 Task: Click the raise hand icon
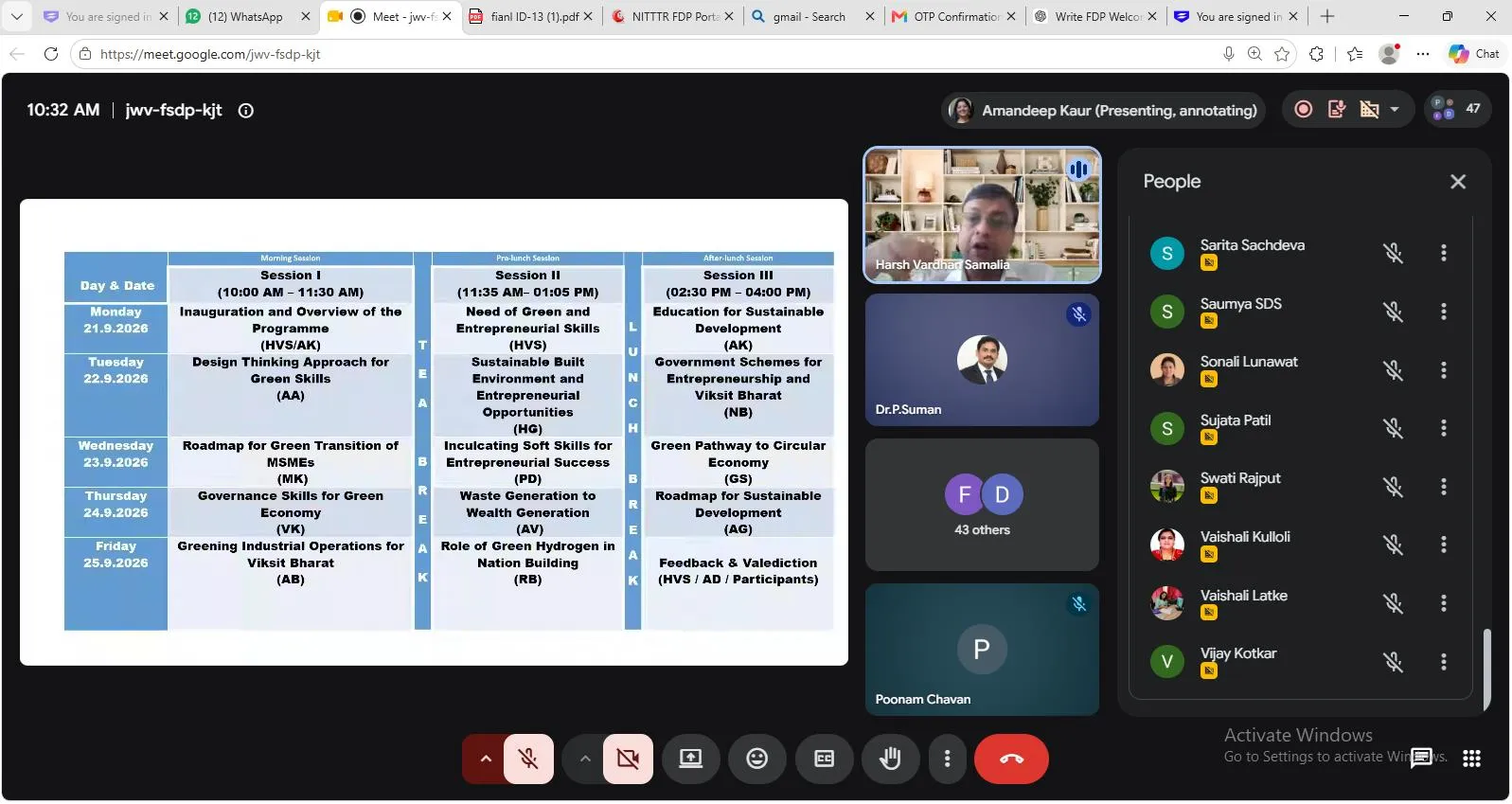tap(890, 759)
